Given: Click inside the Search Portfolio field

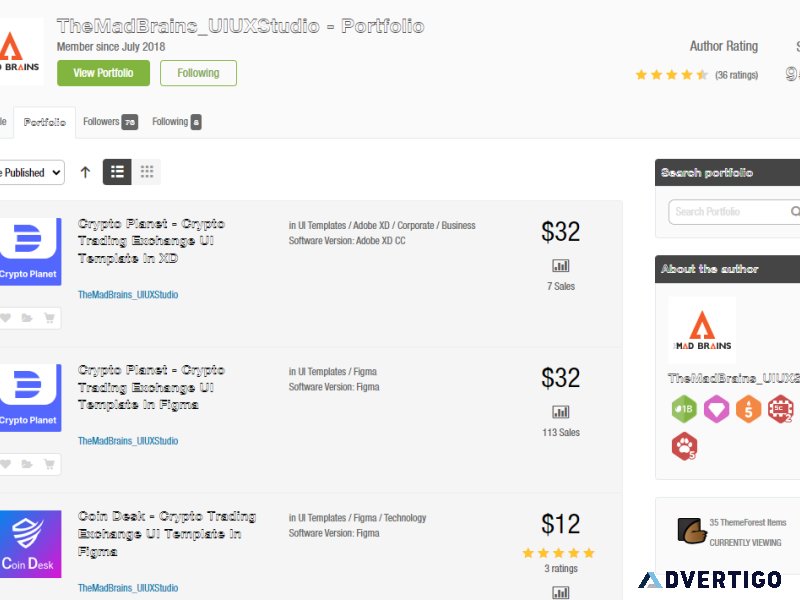Looking at the screenshot, I should pos(730,212).
